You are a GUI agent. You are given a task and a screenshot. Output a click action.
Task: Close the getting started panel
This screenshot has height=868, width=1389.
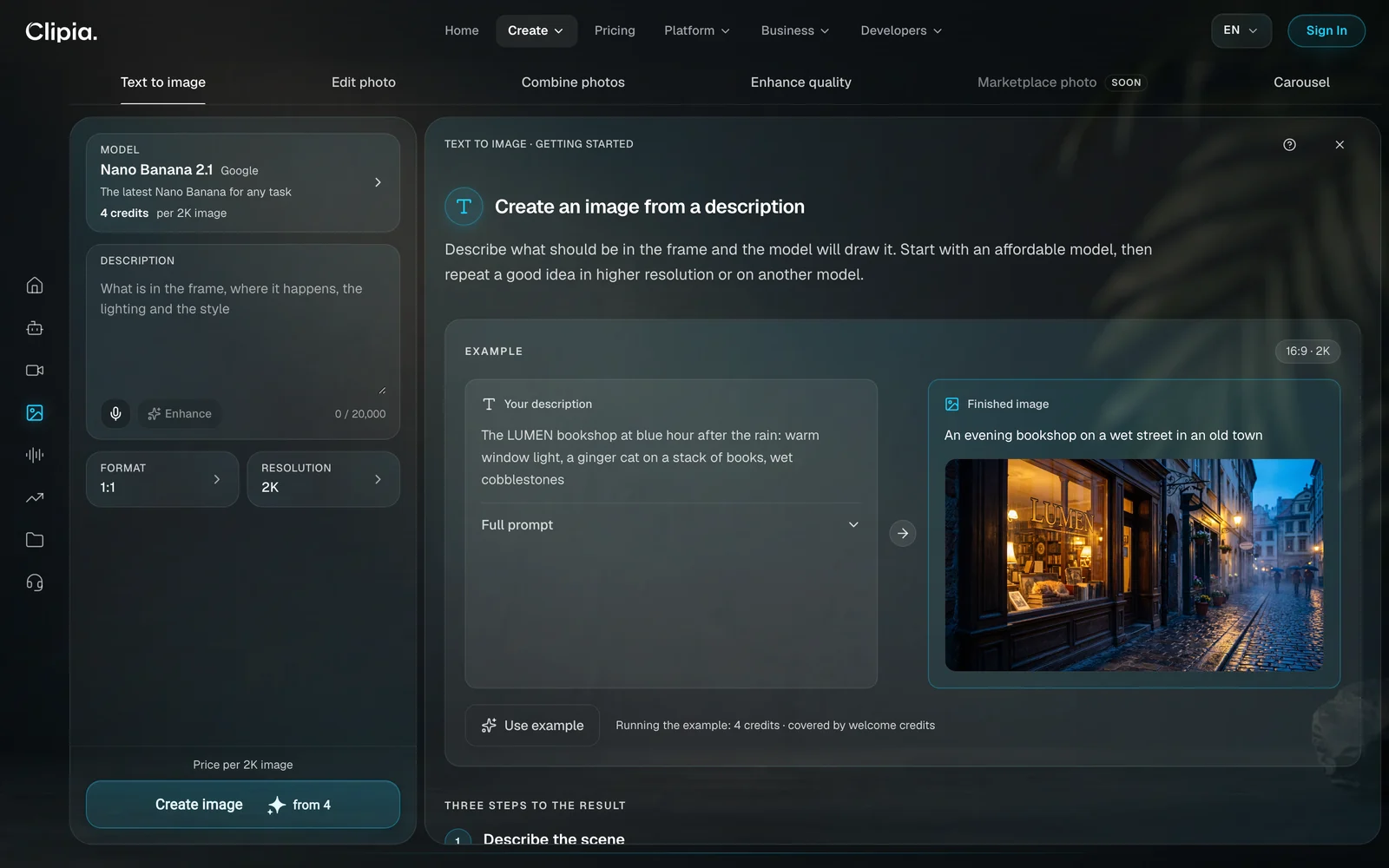(1340, 145)
